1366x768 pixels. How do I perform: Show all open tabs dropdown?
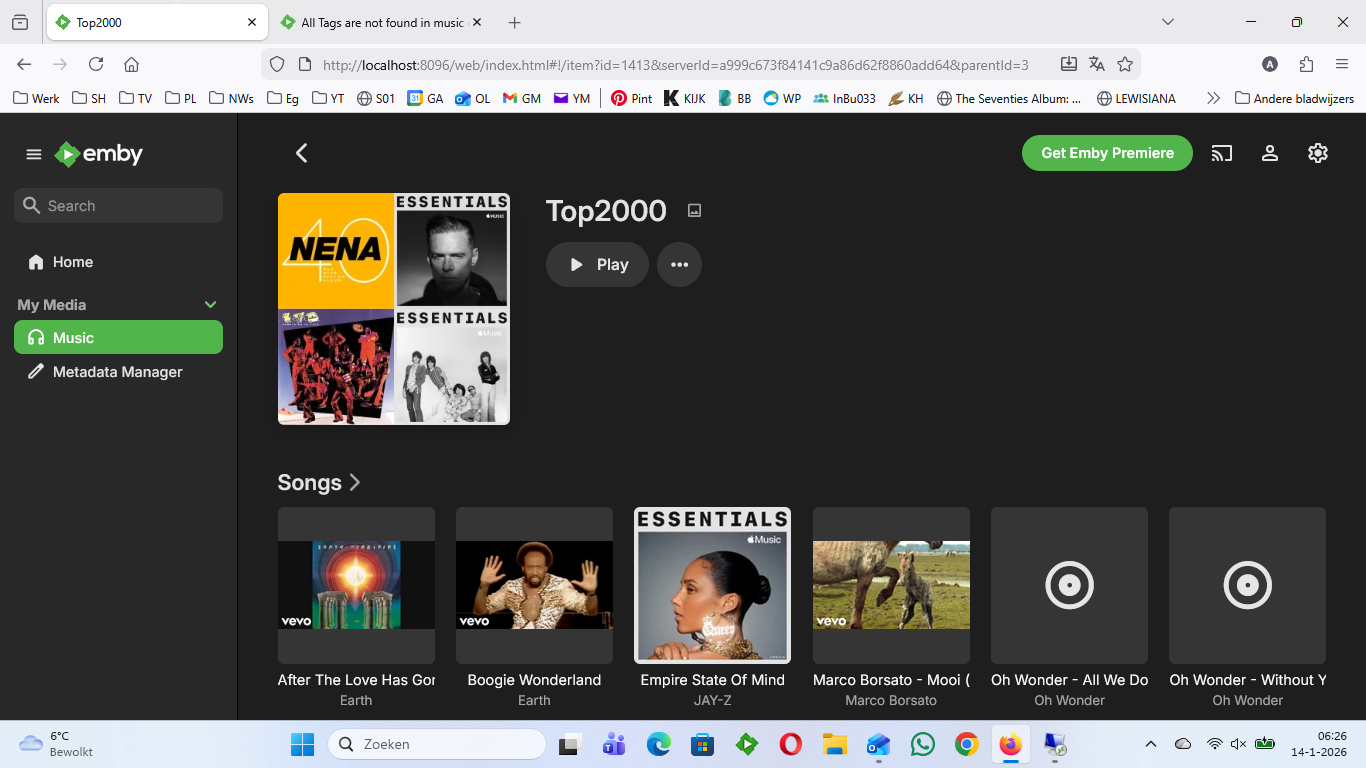(x=1167, y=22)
